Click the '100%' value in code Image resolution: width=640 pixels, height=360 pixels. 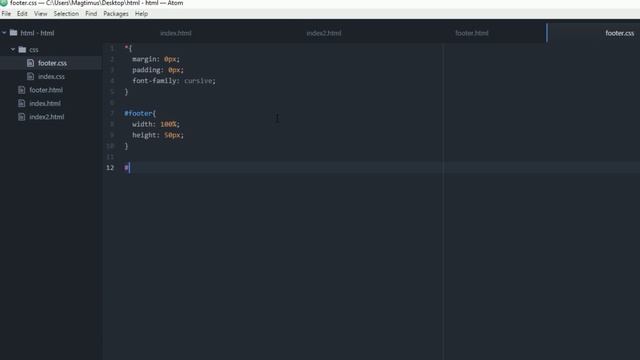(x=168, y=124)
